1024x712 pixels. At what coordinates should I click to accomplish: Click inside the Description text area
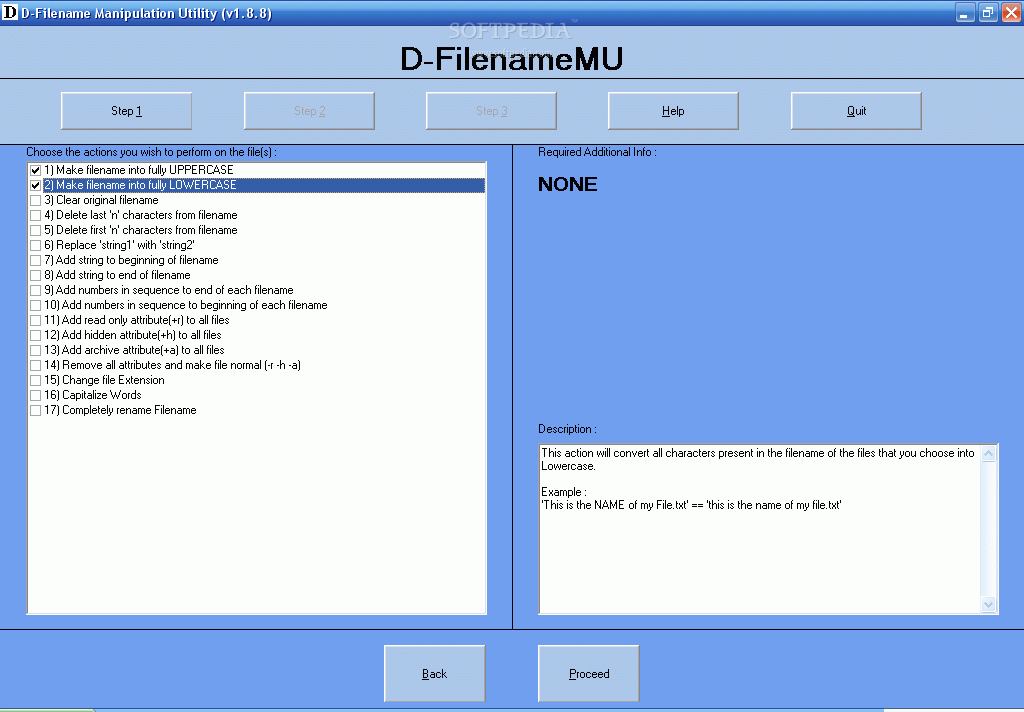[760, 529]
